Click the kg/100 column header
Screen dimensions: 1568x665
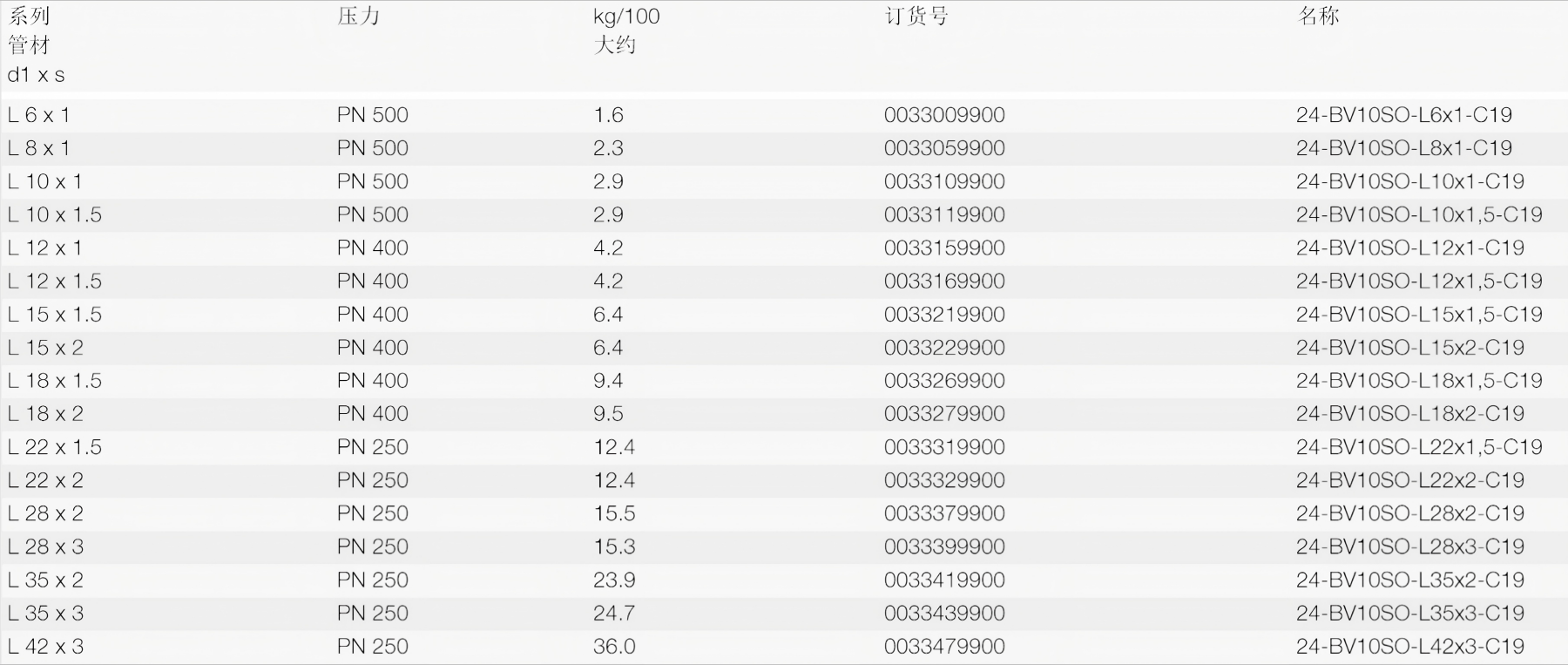[626, 17]
